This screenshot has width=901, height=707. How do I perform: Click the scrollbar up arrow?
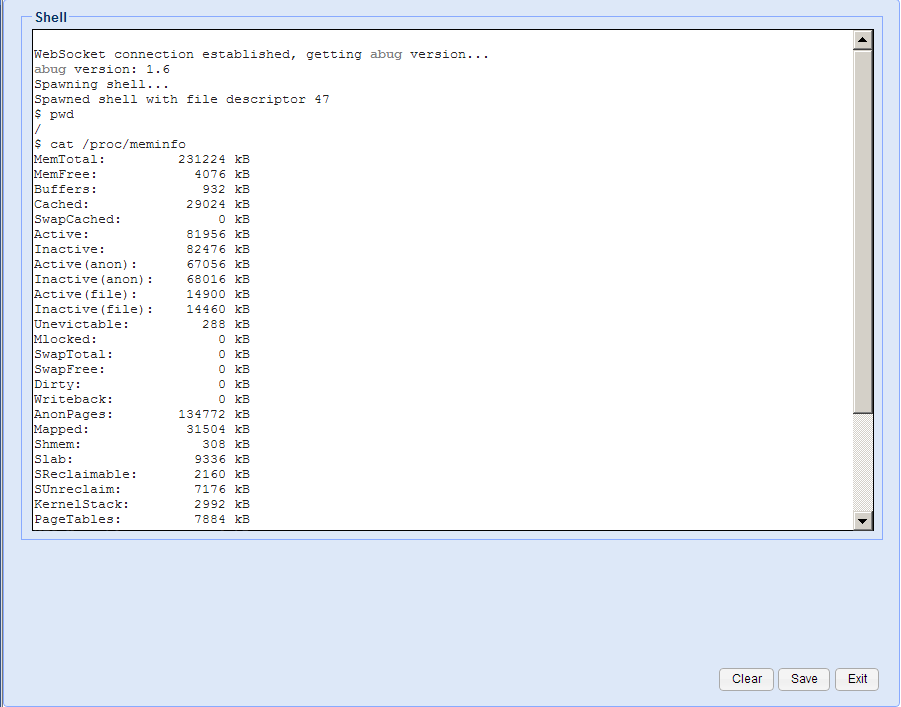coord(863,40)
